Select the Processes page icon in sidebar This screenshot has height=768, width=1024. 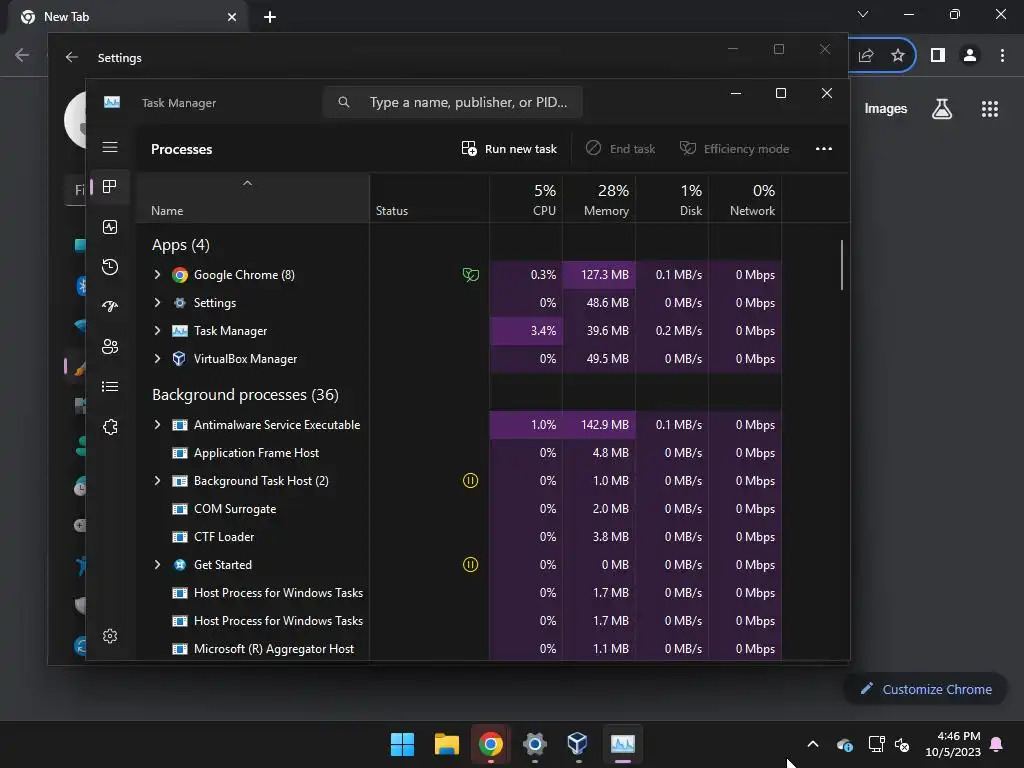coord(110,187)
